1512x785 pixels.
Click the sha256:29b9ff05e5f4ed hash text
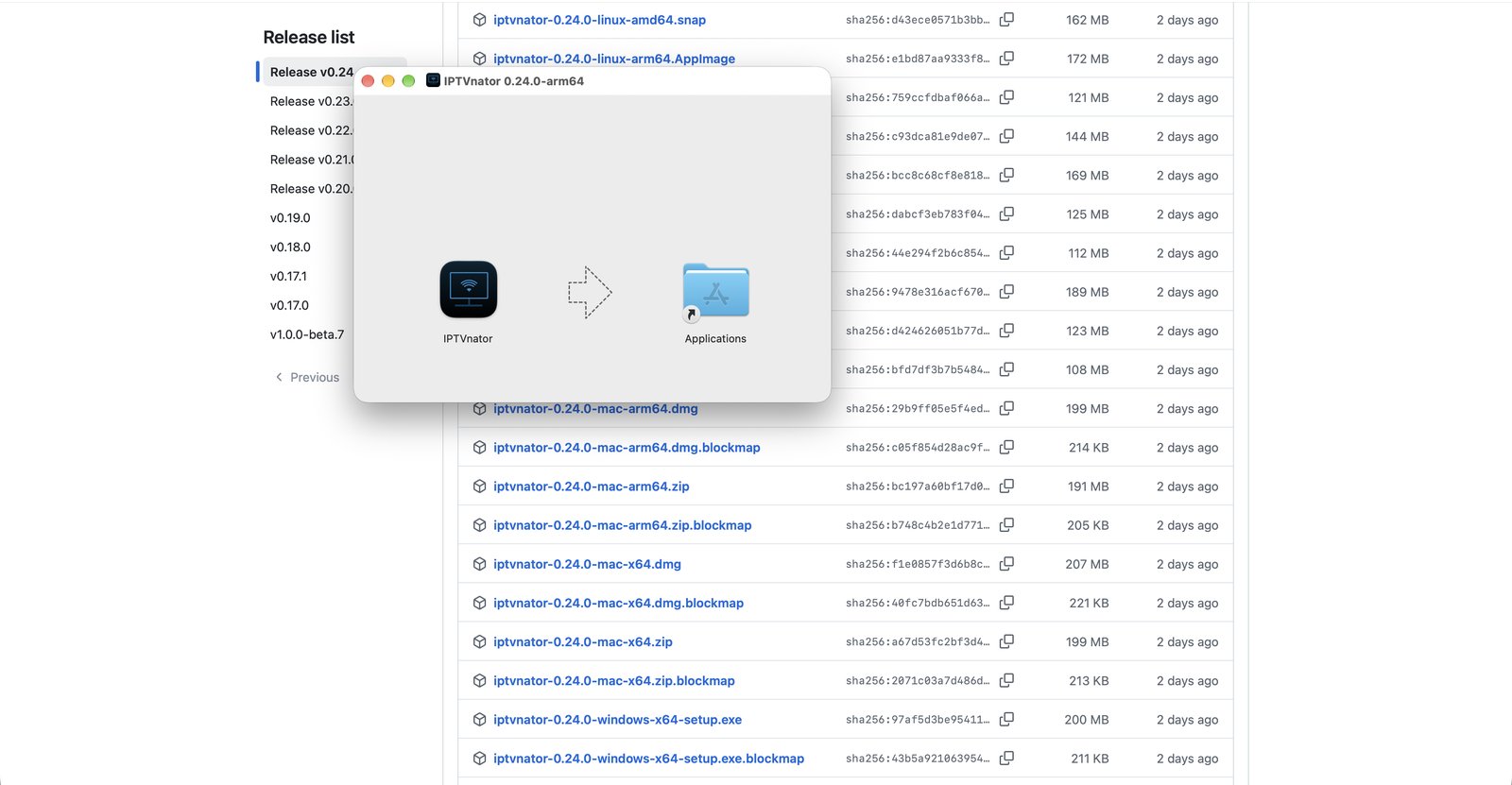918,409
